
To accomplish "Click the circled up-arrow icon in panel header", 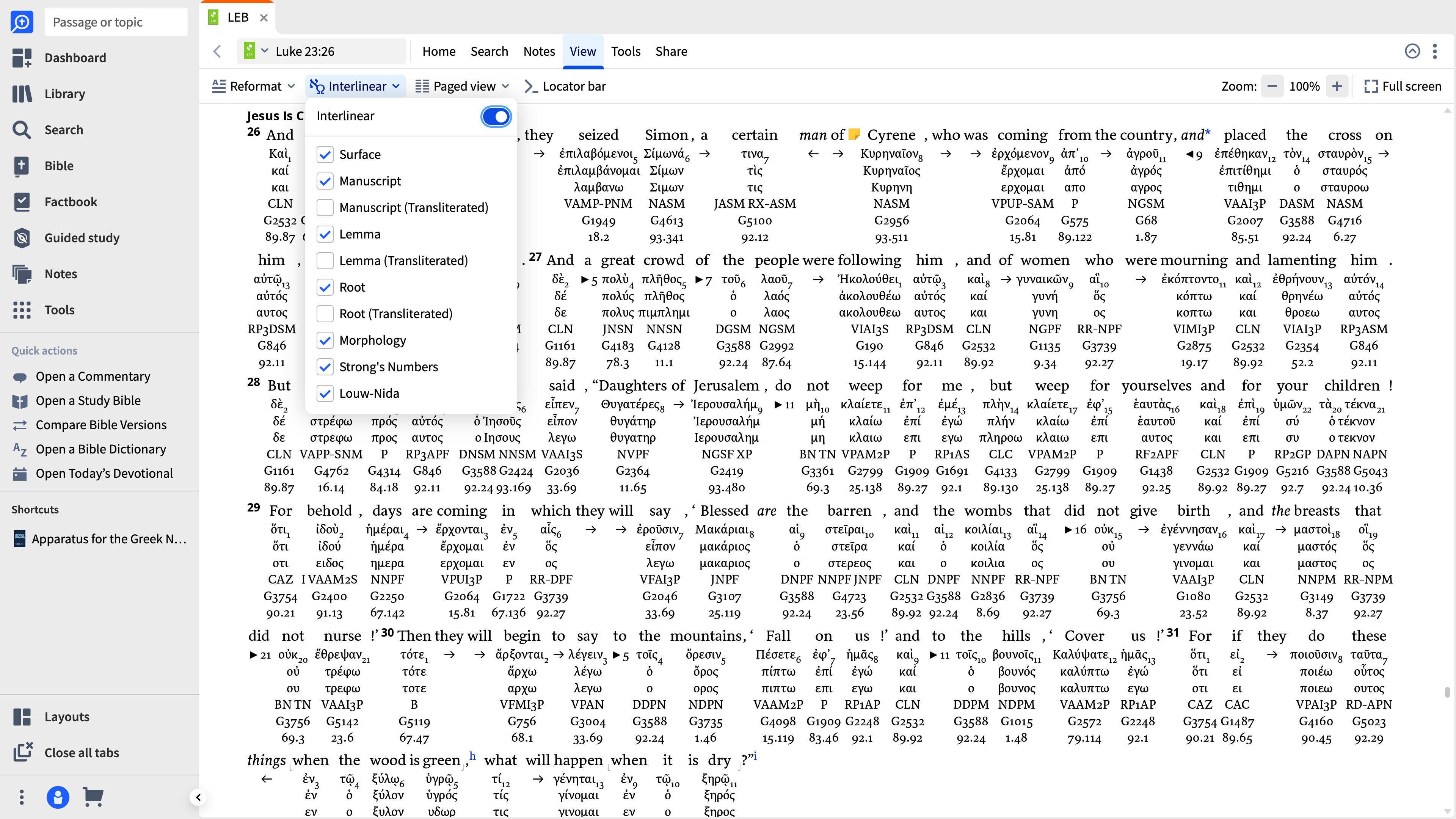I will (x=1412, y=52).
